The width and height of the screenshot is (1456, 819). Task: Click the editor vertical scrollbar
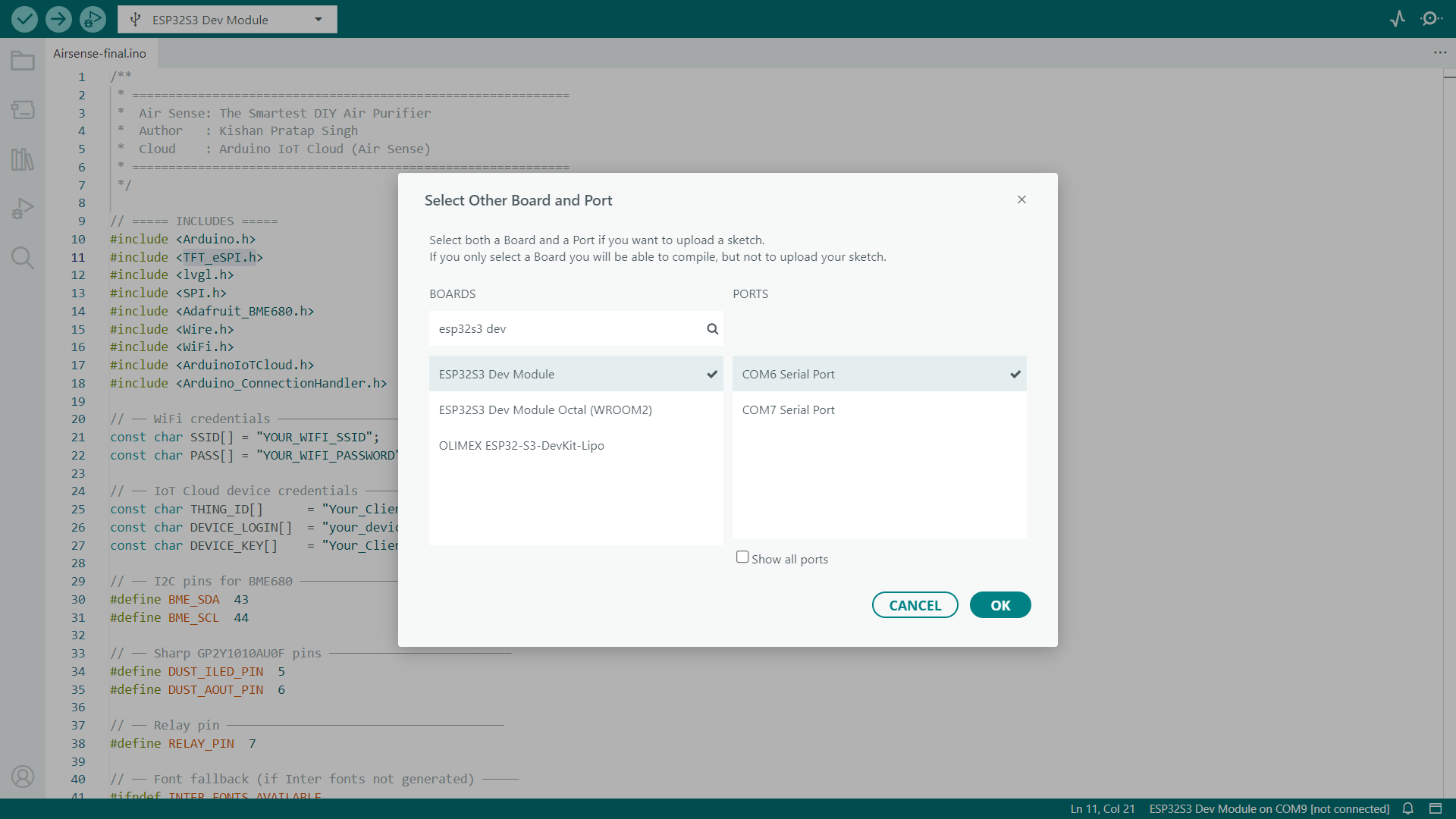[1449, 432]
